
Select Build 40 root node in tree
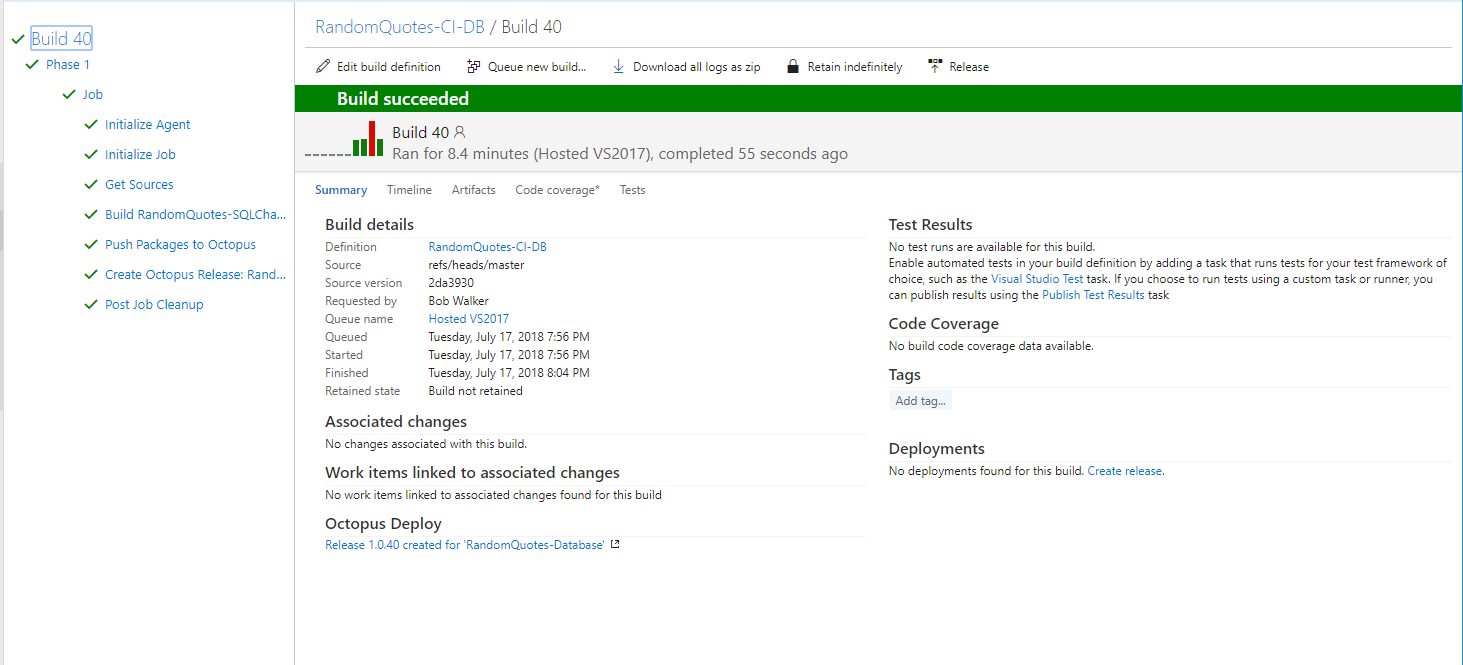click(x=62, y=39)
